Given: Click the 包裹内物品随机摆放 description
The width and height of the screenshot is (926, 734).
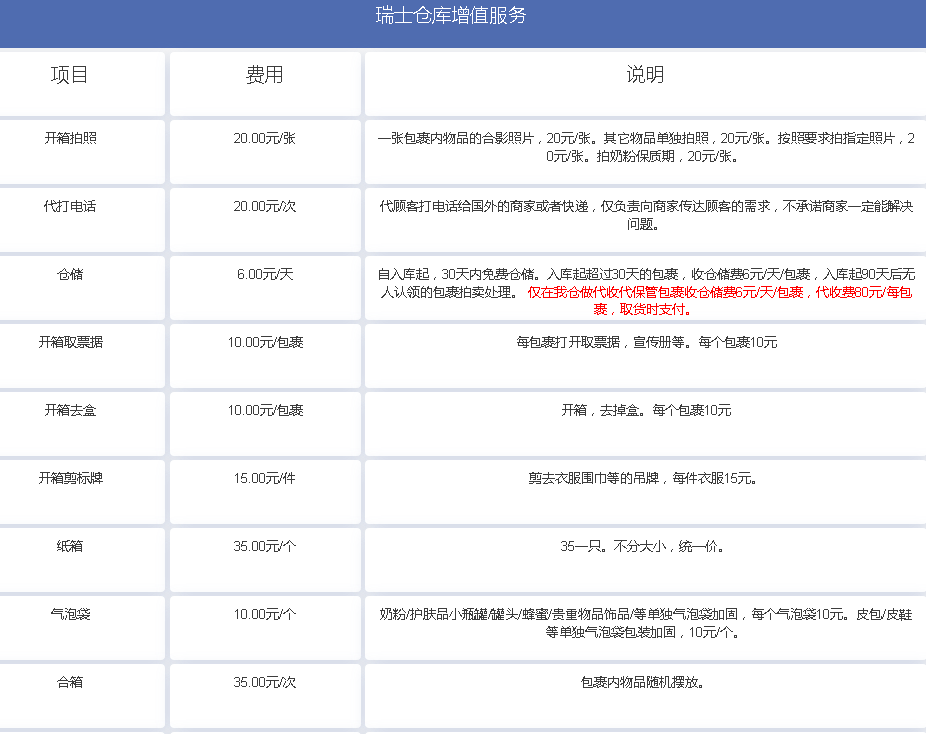Looking at the screenshot, I should [642, 682].
